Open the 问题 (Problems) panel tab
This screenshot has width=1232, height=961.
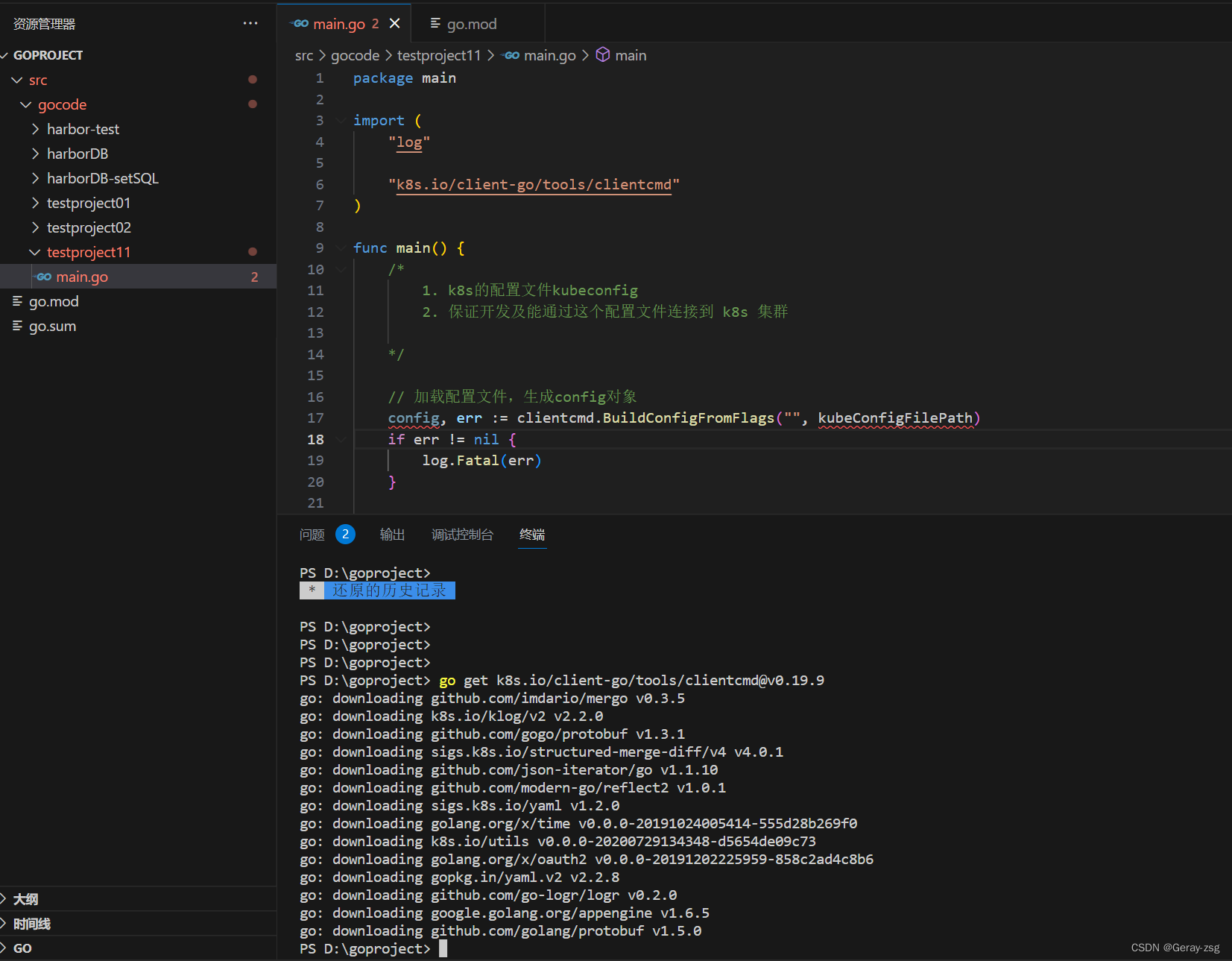click(312, 535)
